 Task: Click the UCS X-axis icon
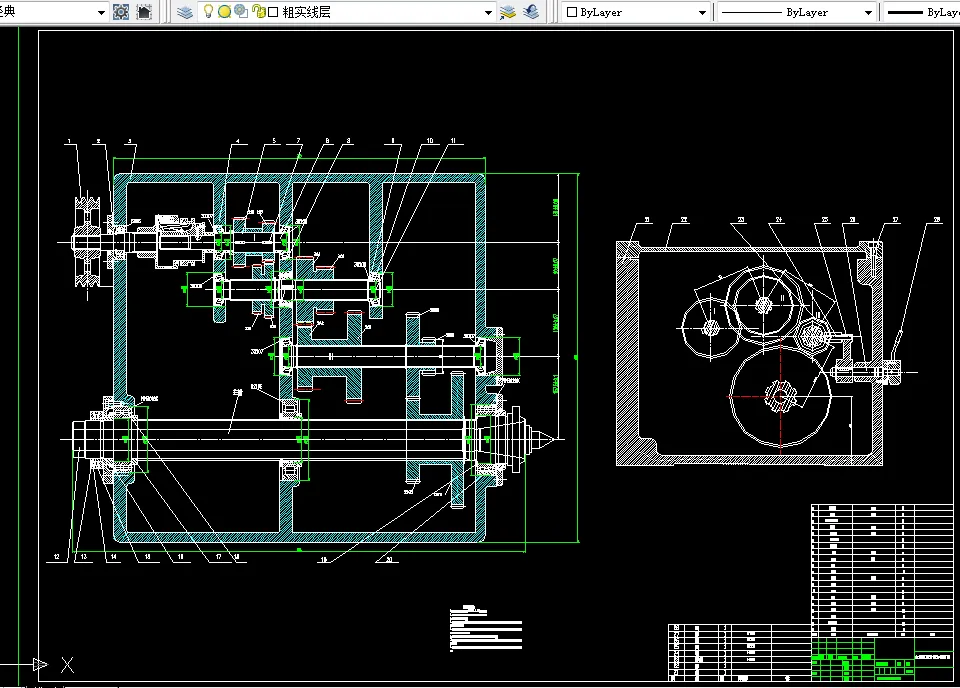click(67, 663)
